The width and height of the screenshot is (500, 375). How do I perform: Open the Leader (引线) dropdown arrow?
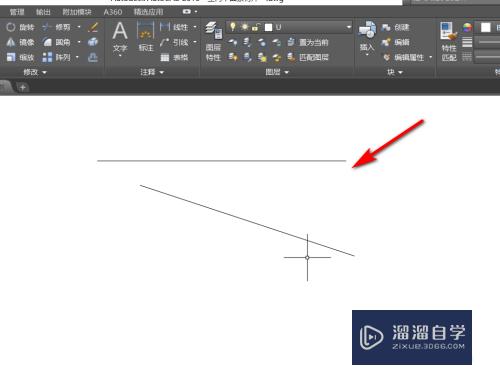point(195,42)
